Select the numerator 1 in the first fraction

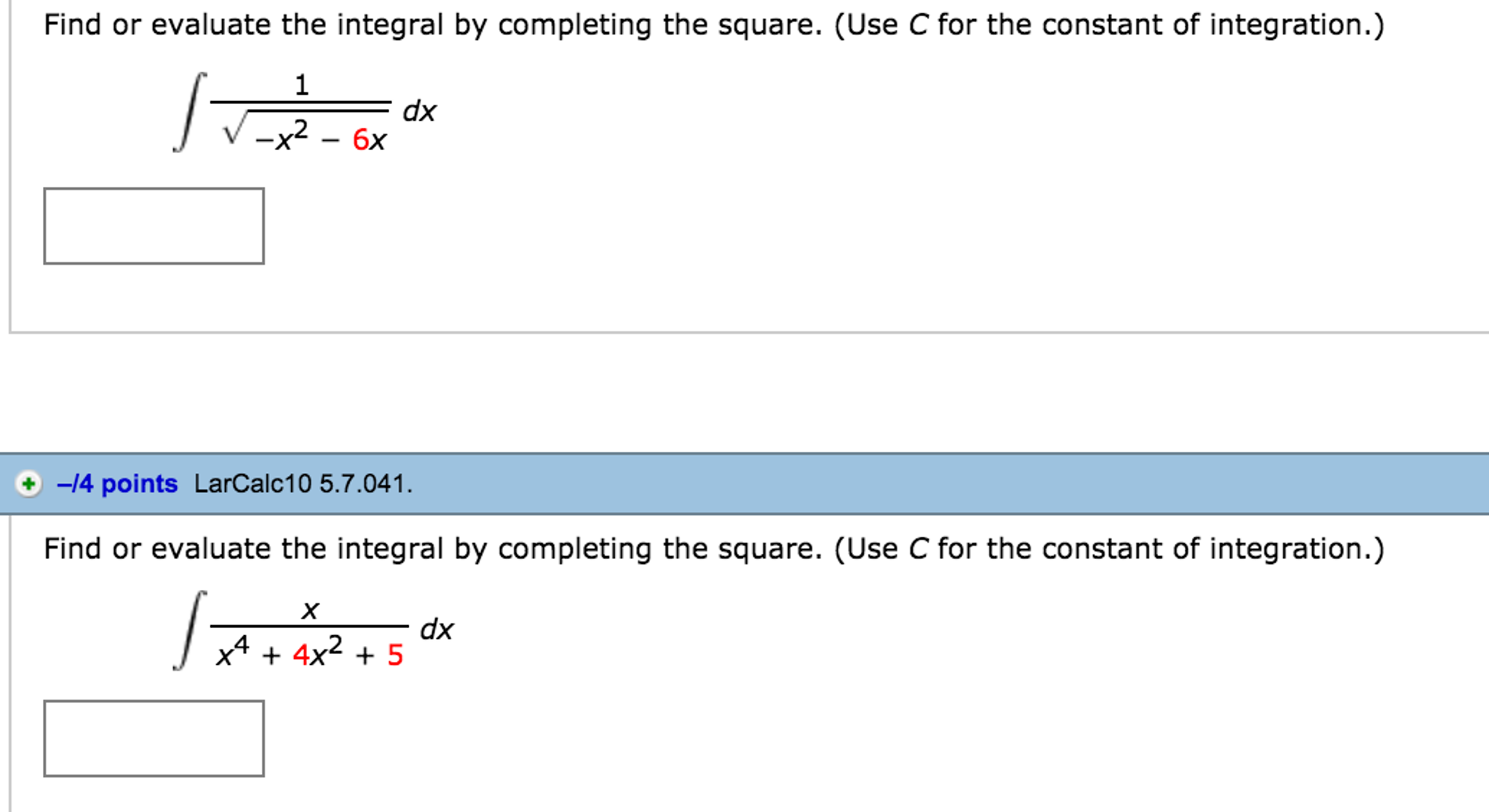301,85
